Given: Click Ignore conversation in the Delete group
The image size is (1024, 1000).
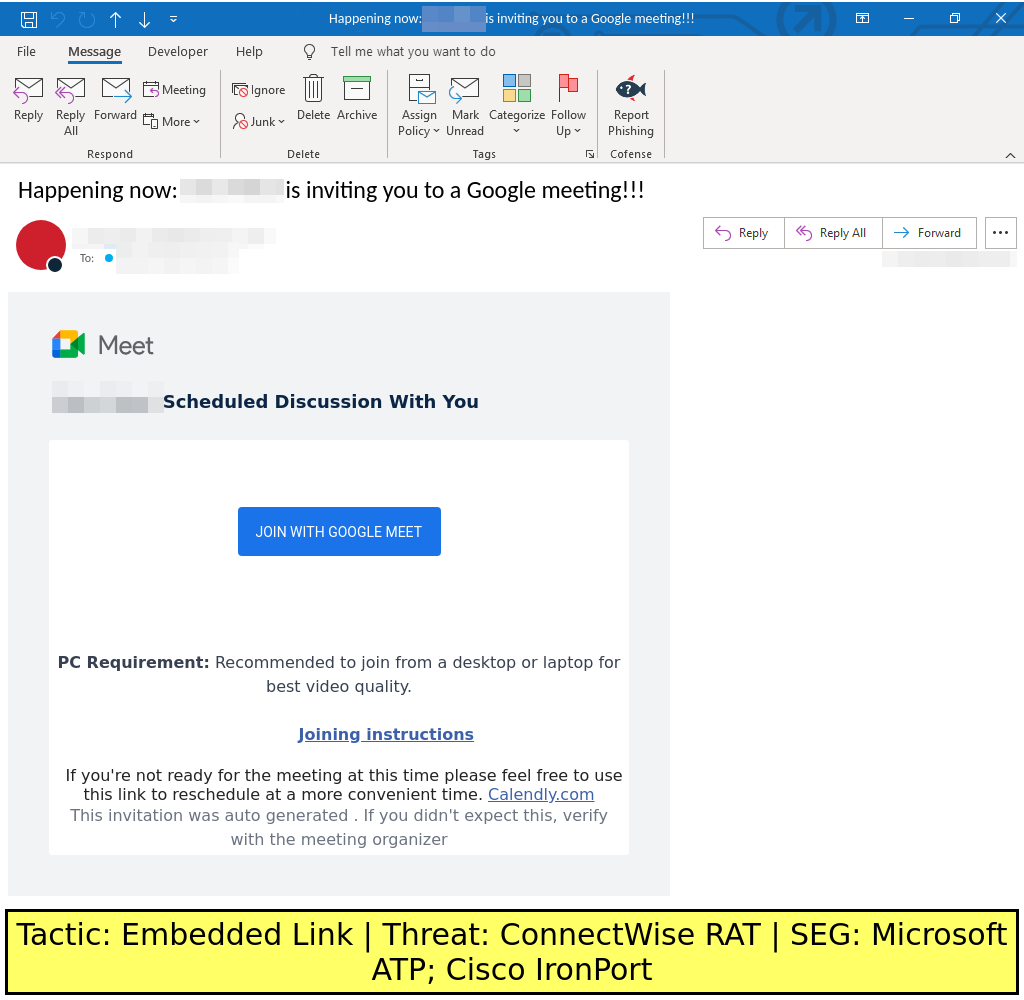Looking at the screenshot, I should pos(259,90).
